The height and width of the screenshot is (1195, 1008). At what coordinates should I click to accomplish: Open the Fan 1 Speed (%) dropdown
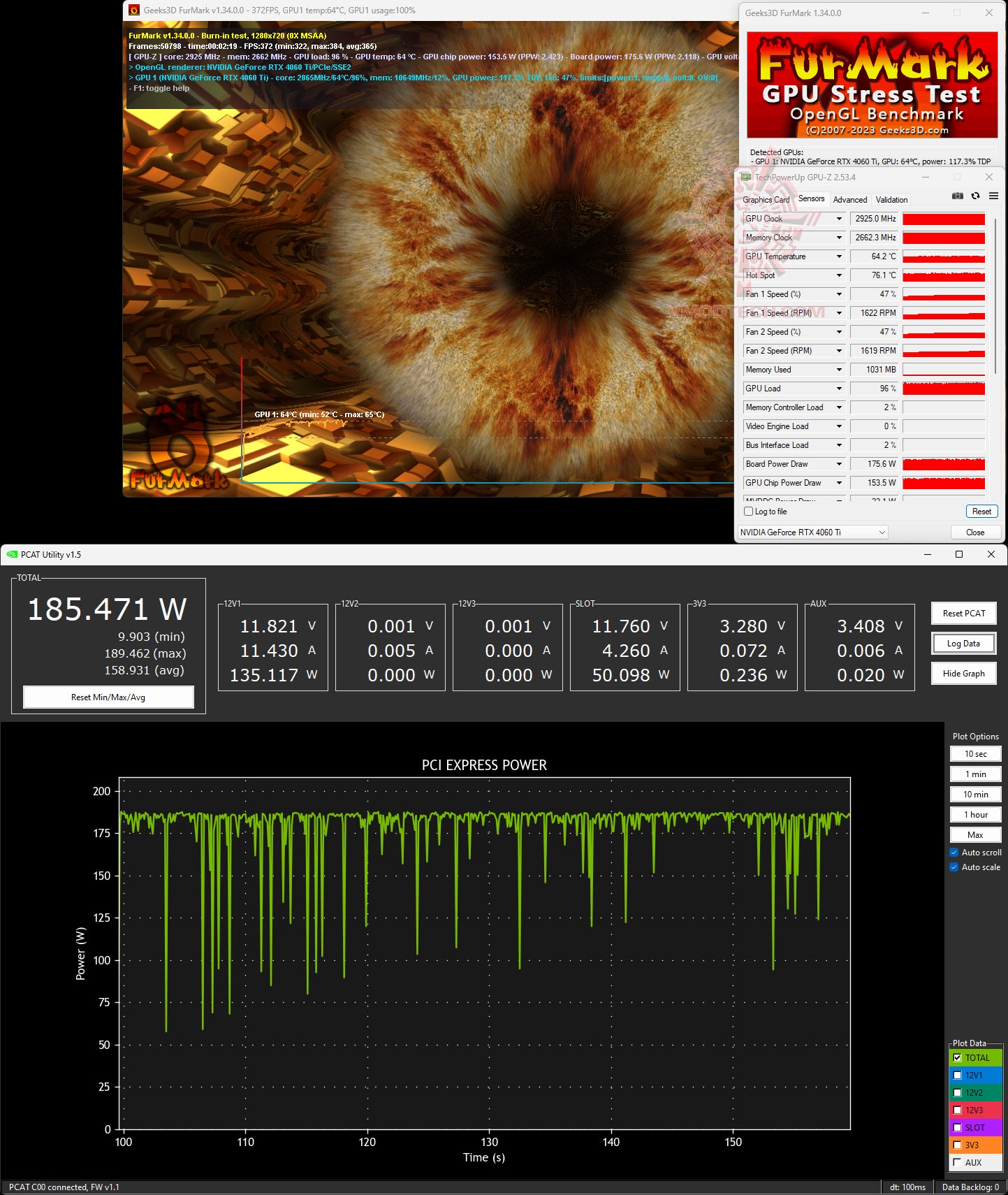coord(839,294)
